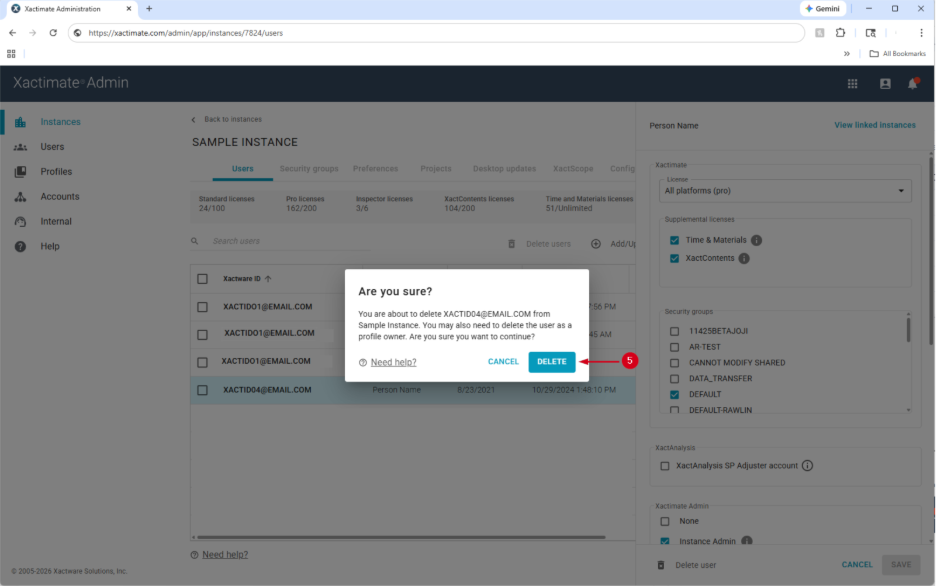Click the Instance Admin info icon
This screenshot has width=936, height=586.
click(x=746, y=541)
